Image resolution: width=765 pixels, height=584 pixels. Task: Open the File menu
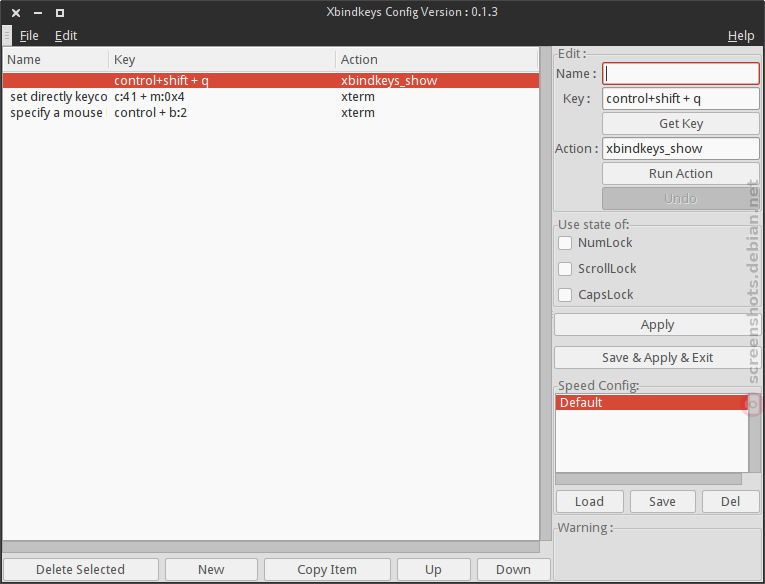[x=29, y=36]
